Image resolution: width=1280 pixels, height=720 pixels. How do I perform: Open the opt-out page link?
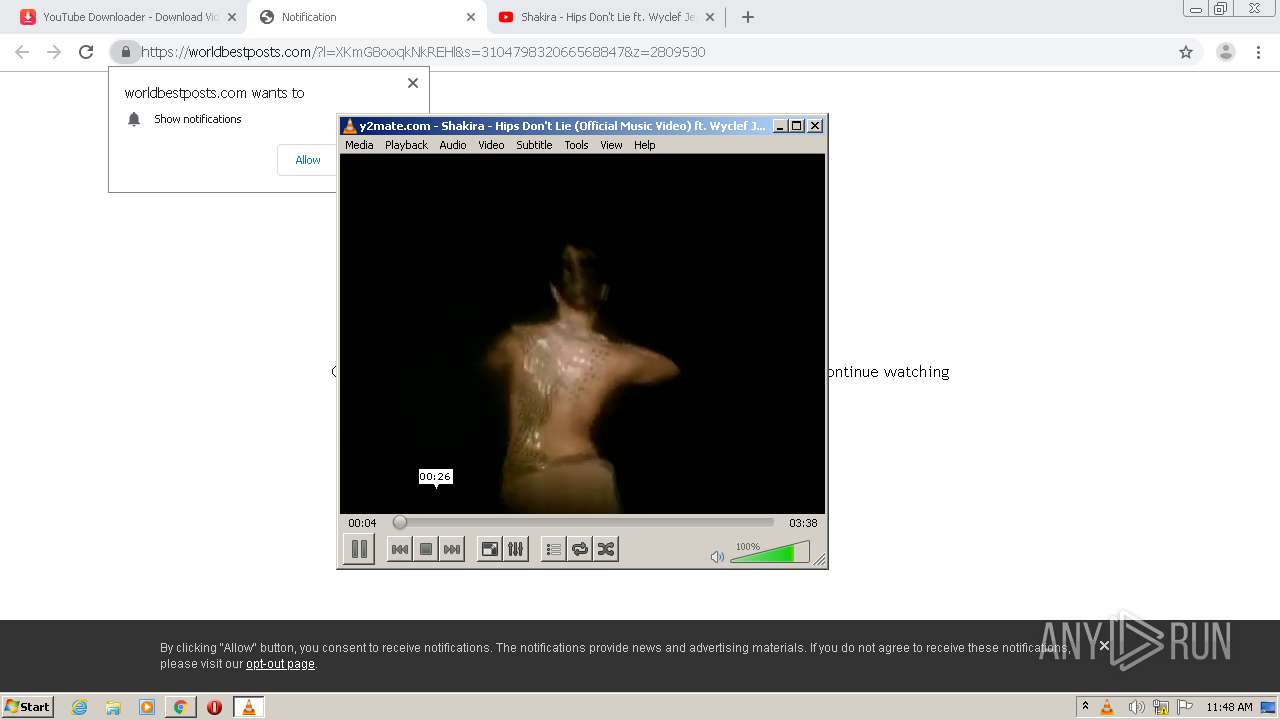pyautogui.click(x=280, y=664)
